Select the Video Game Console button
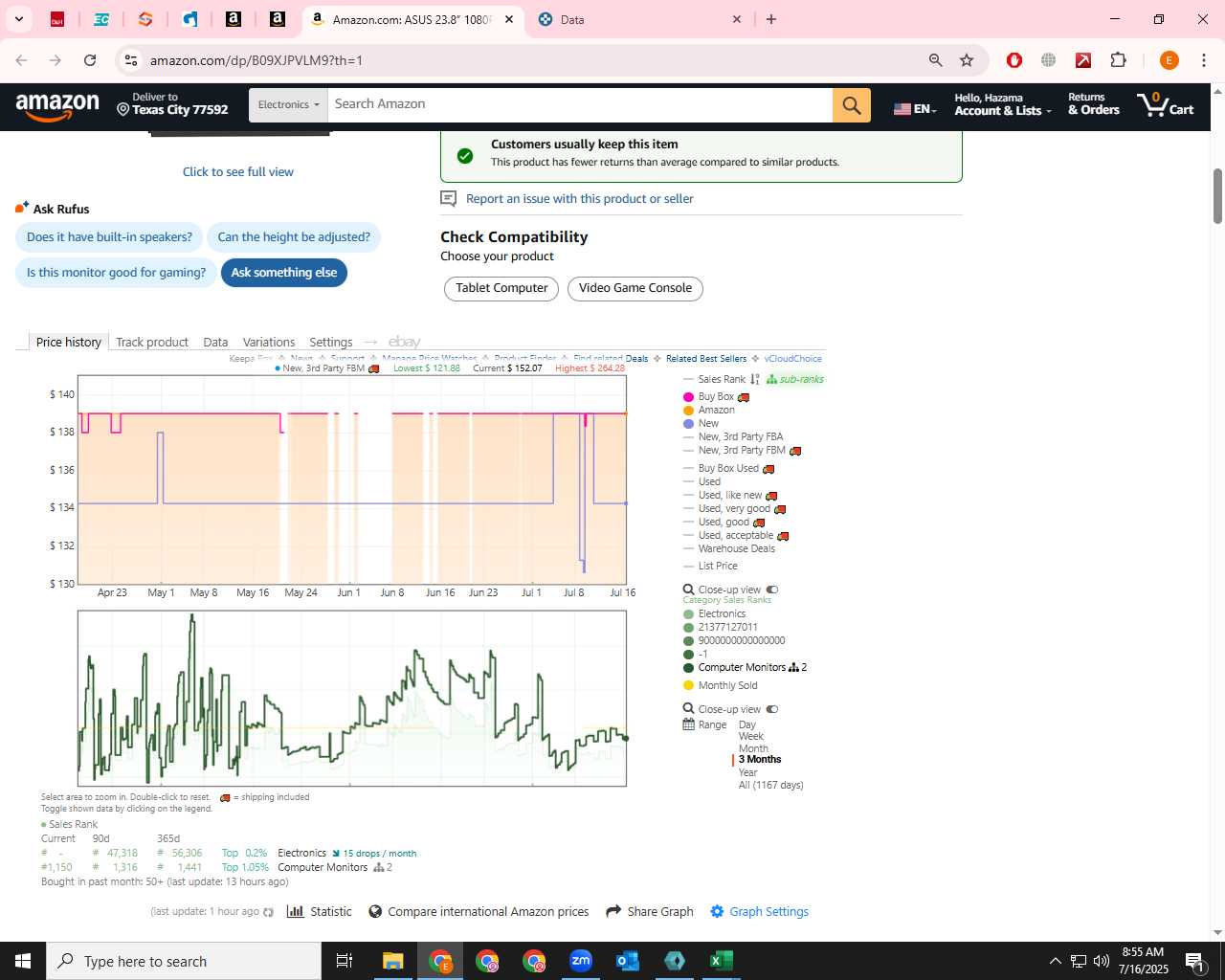 click(635, 288)
